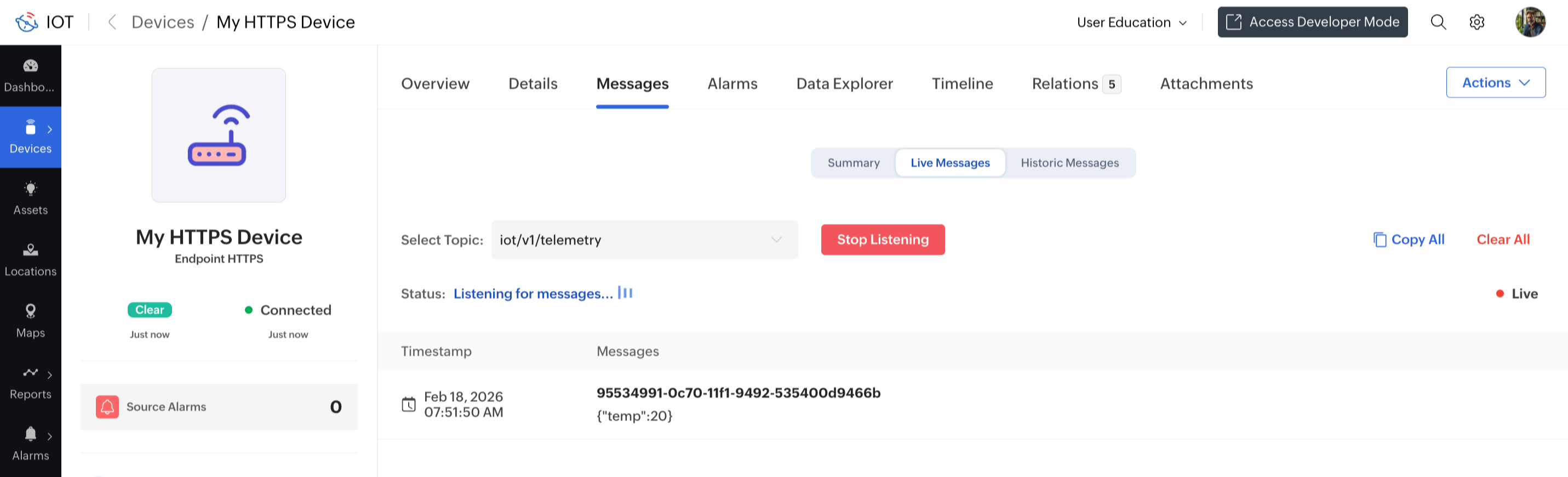The width and height of the screenshot is (1568, 477).
Task: Switch to Summary message view
Action: tap(854, 163)
